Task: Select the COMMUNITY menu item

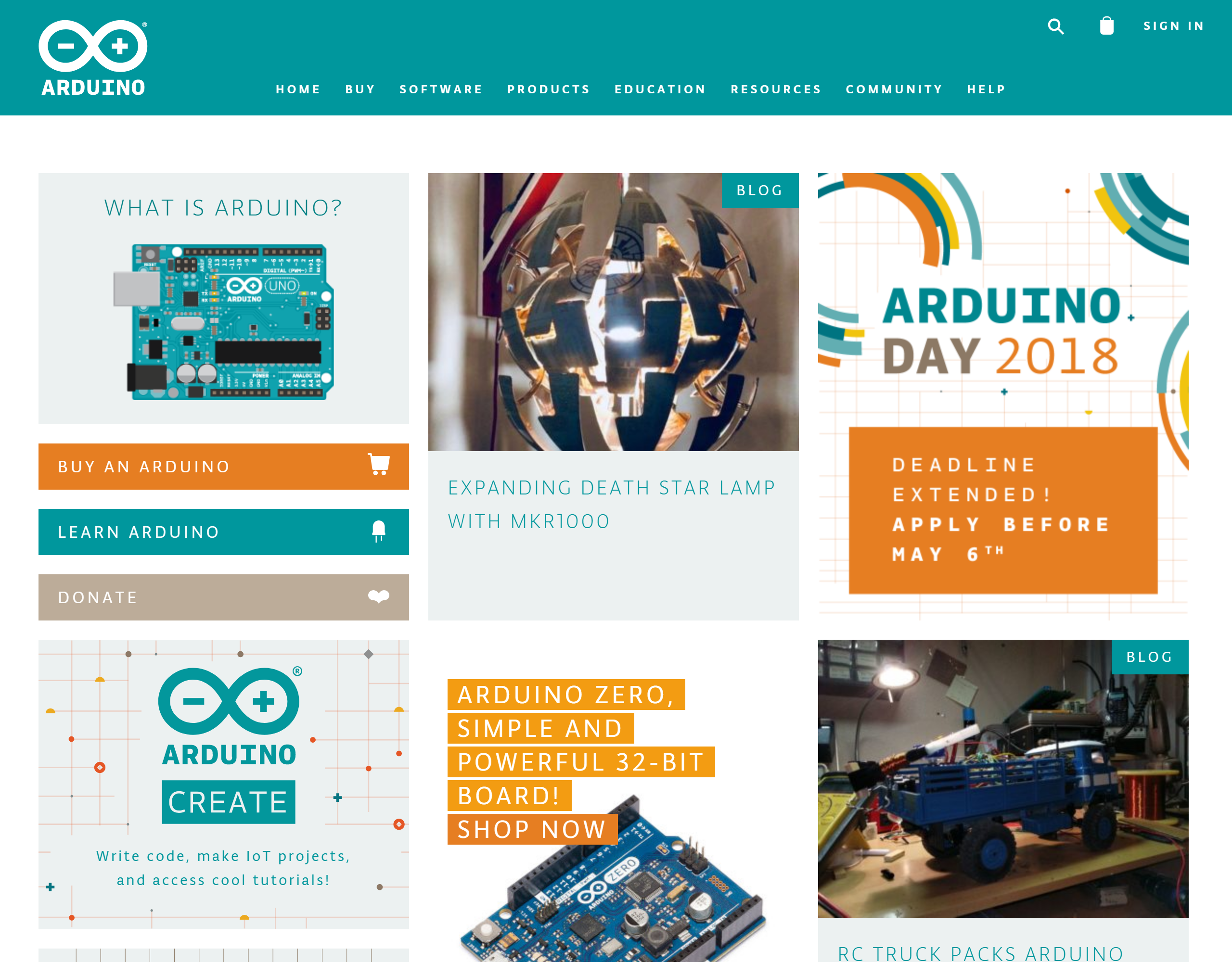Action: pos(893,89)
